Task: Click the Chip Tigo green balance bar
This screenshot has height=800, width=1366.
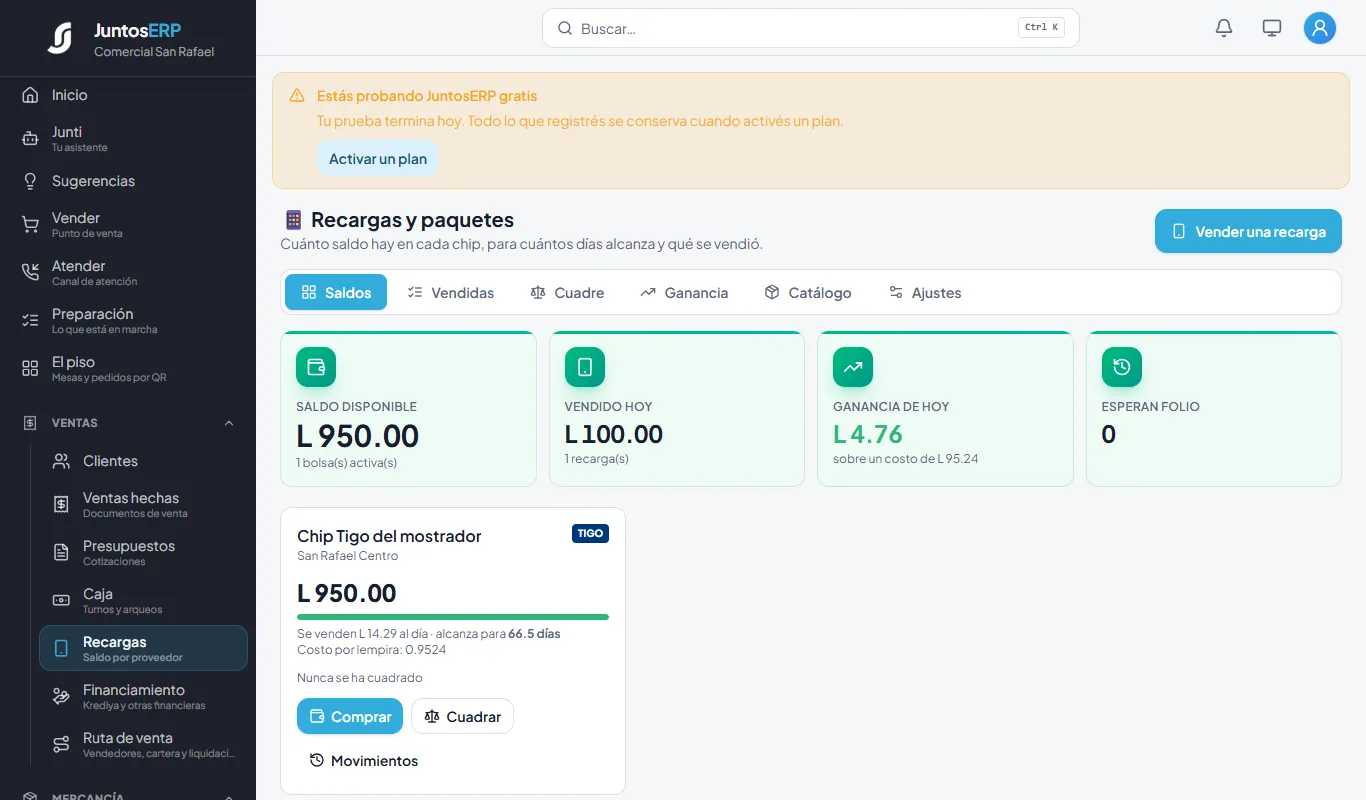Action: point(453,617)
